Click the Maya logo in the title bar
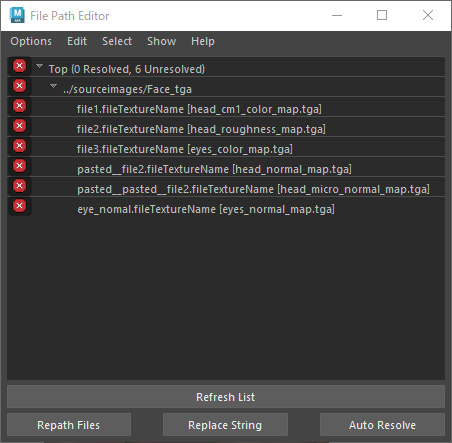This screenshot has width=452, height=443. [x=17, y=15]
